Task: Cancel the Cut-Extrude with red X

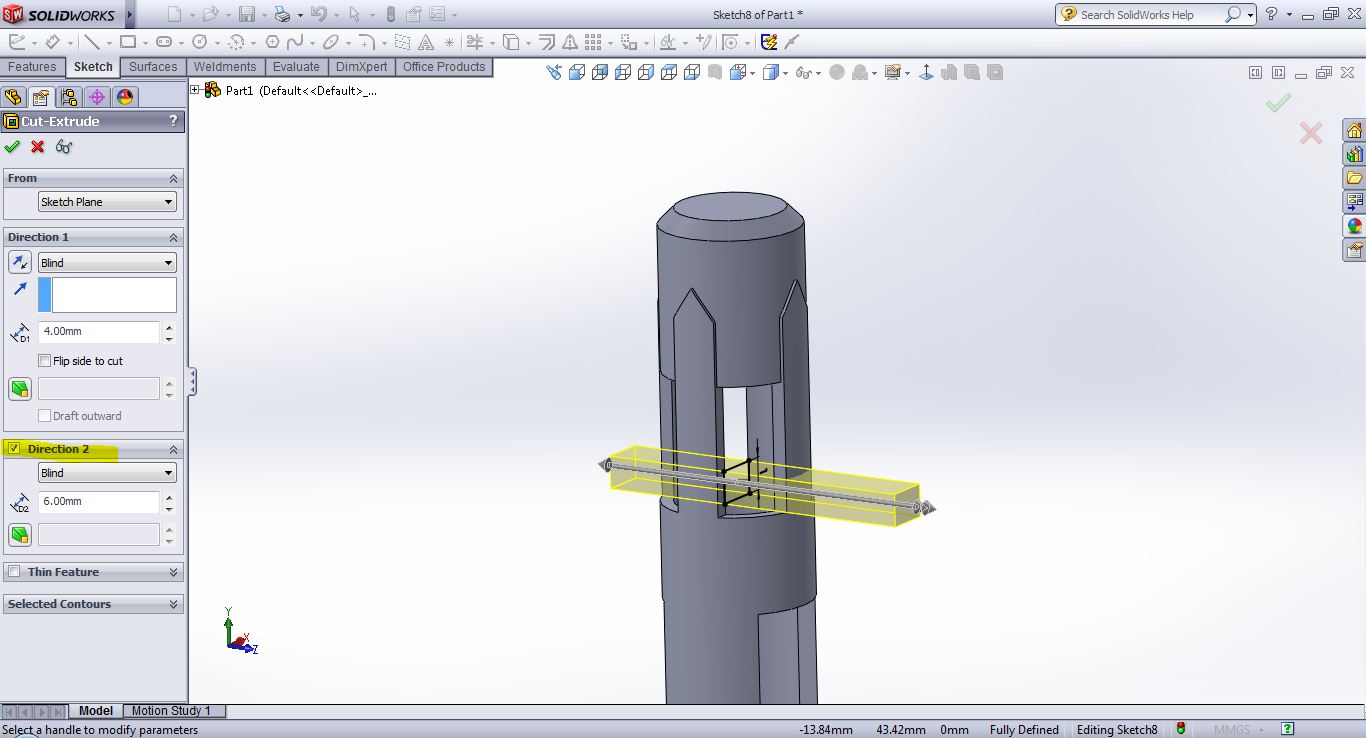Action: tap(38, 147)
